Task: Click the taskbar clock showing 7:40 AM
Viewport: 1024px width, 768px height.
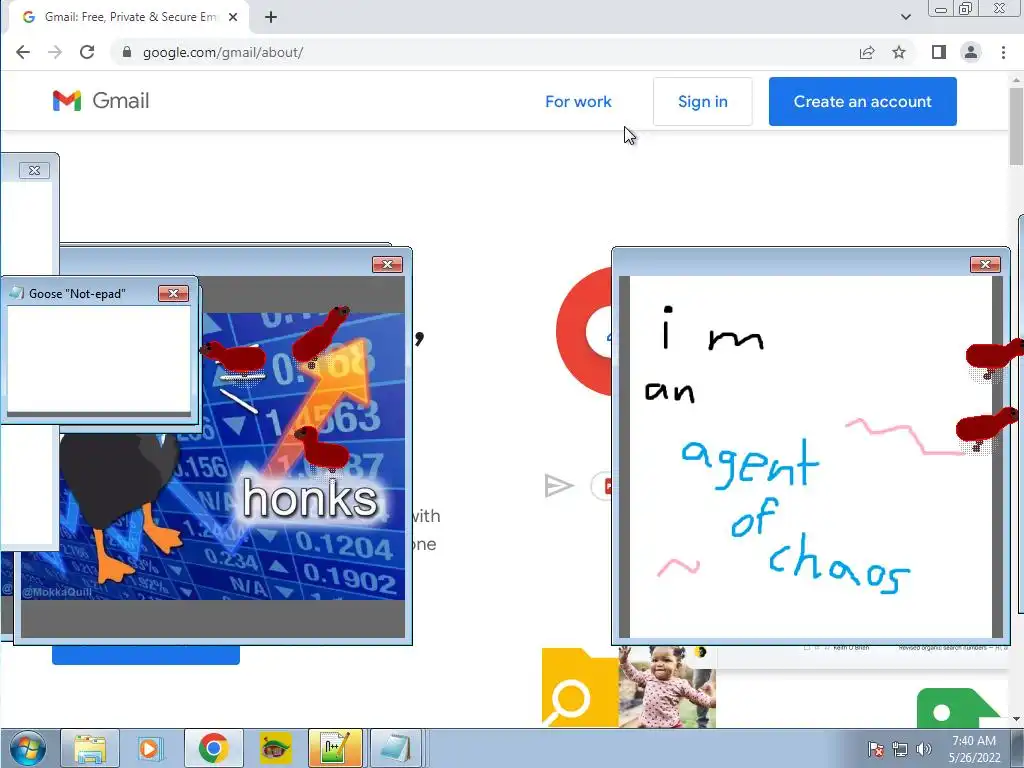Action: pyautogui.click(x=974, y=749)
